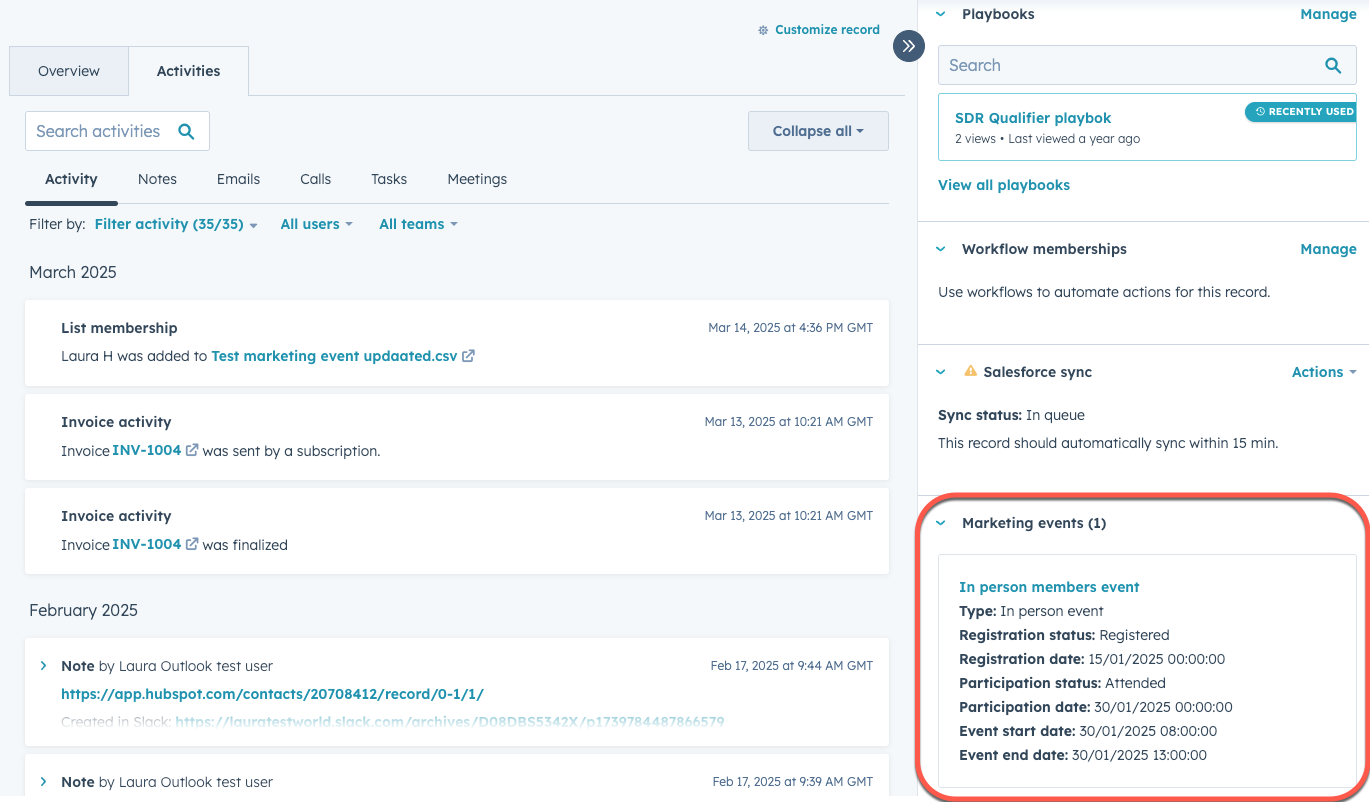
Task: Click into the Search activities field
Action: pos(98,131)
